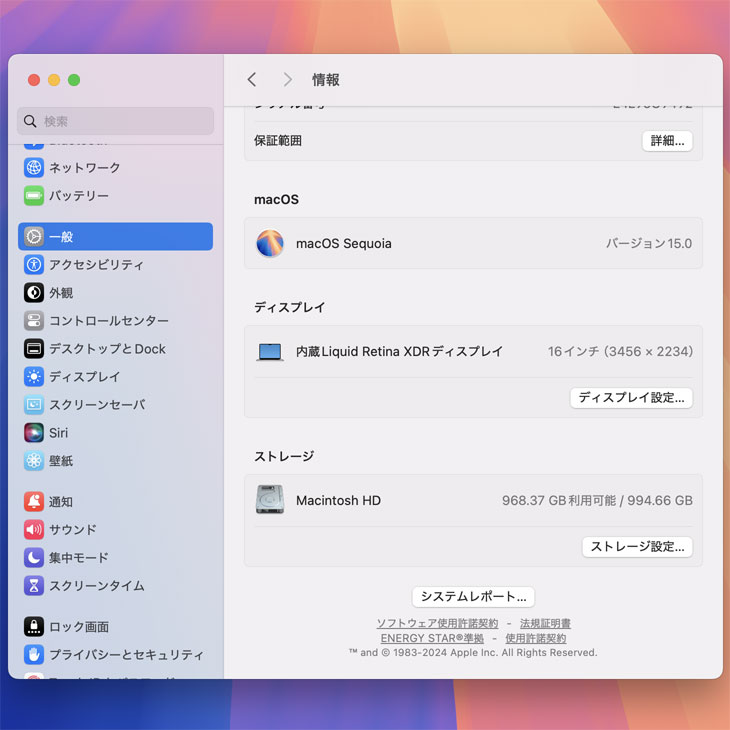The width and height of the screenshot is (730, 730).
Task: Click the Warranty Details (詳細...) button
Action: pos(667,141)
